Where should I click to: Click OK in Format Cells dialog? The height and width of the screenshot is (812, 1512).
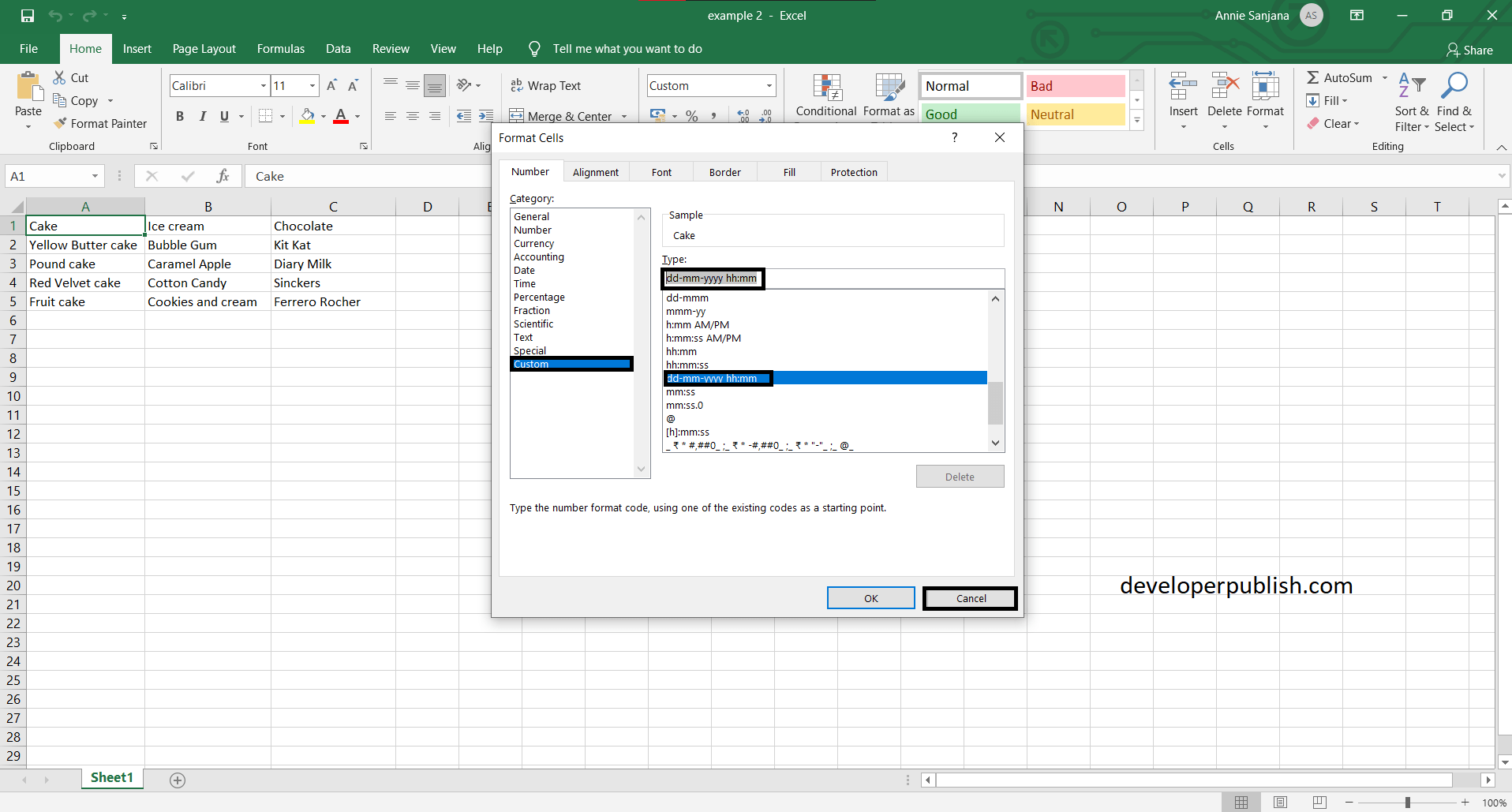coord(871,598)
